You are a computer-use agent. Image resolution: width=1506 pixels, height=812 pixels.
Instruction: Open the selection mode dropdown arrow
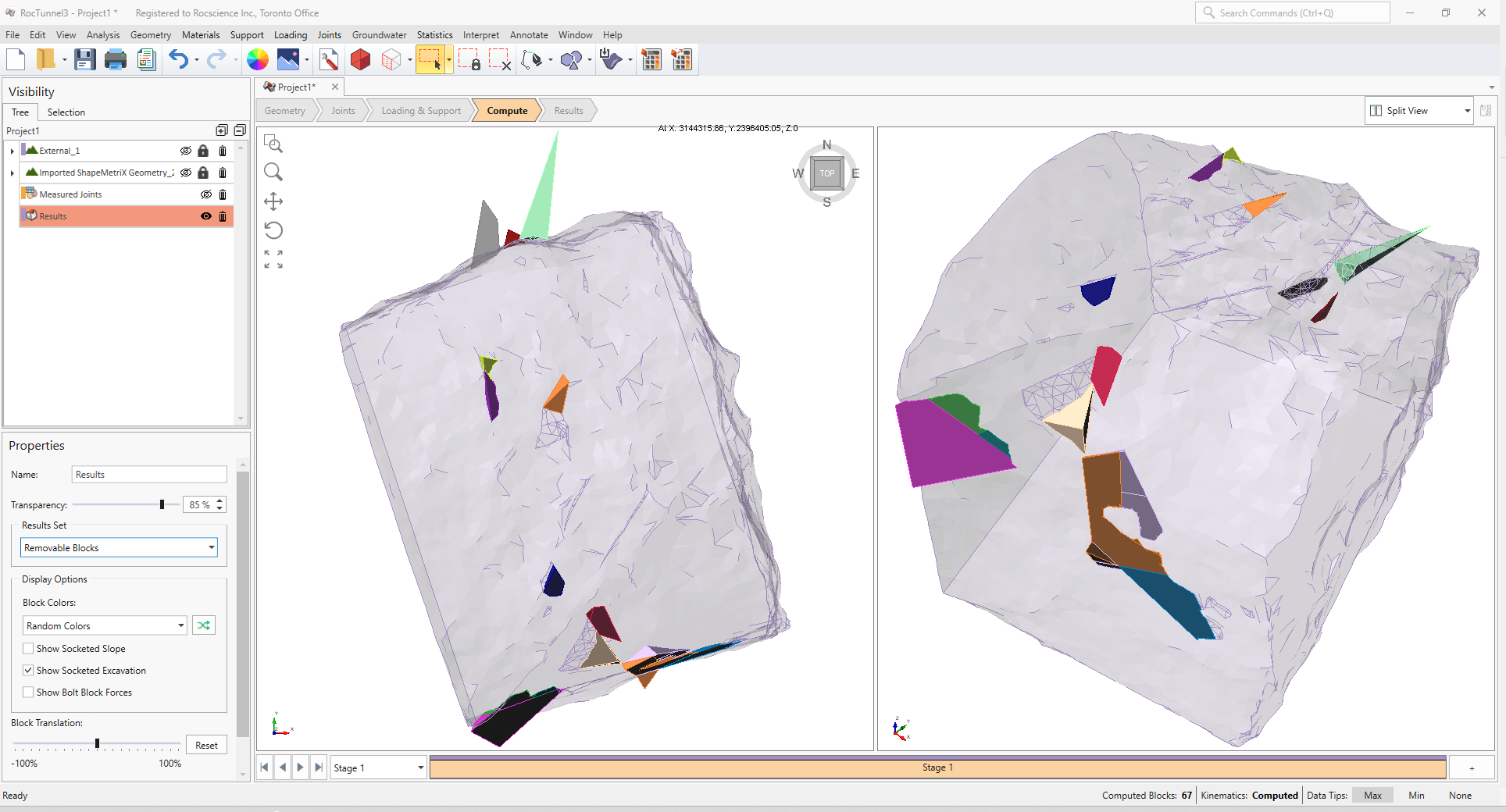(x=449, y=60)
